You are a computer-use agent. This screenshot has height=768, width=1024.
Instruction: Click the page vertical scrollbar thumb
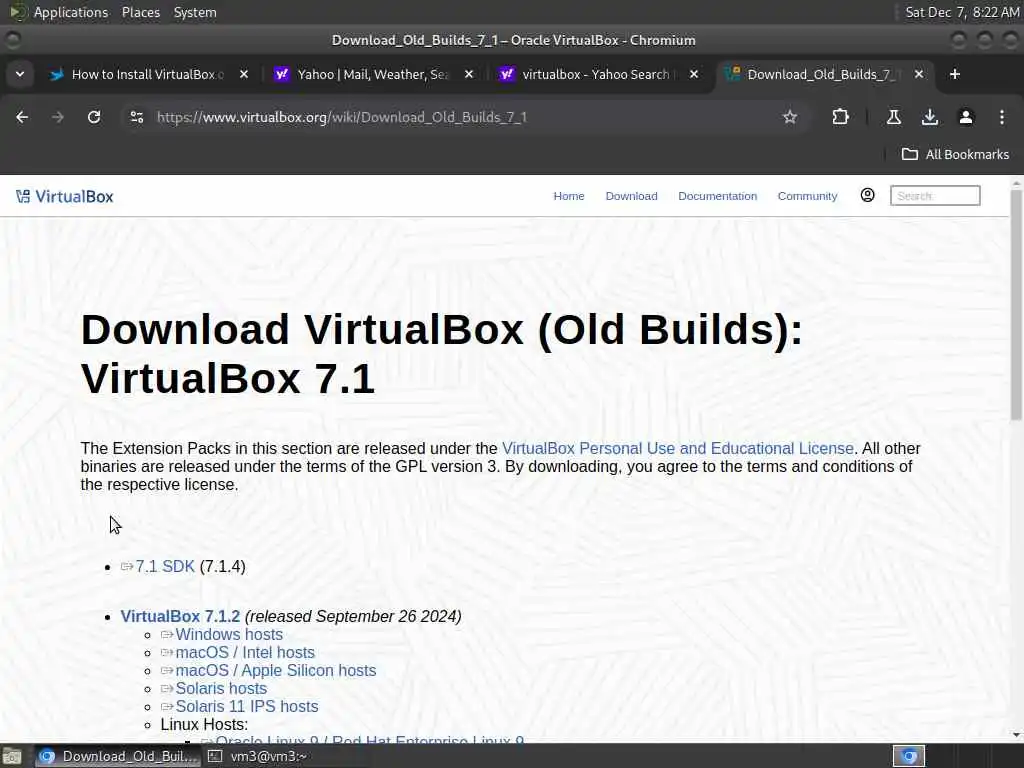coord(1016,304)
